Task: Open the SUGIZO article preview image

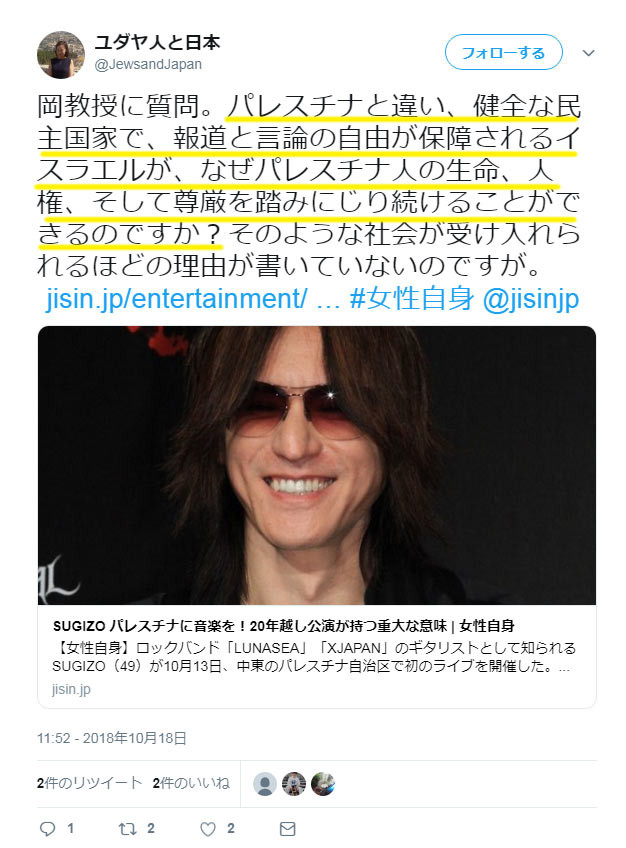Action: coord(317,465)
